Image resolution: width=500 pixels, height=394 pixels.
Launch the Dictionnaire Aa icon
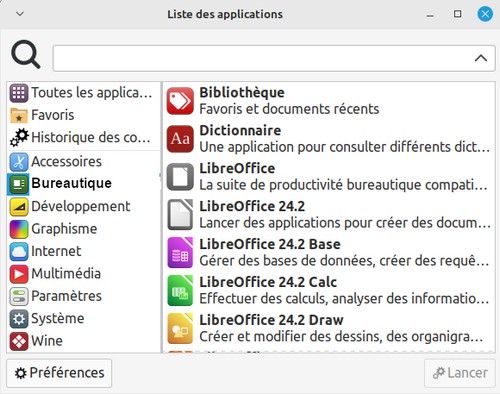(x=180, y=139)
